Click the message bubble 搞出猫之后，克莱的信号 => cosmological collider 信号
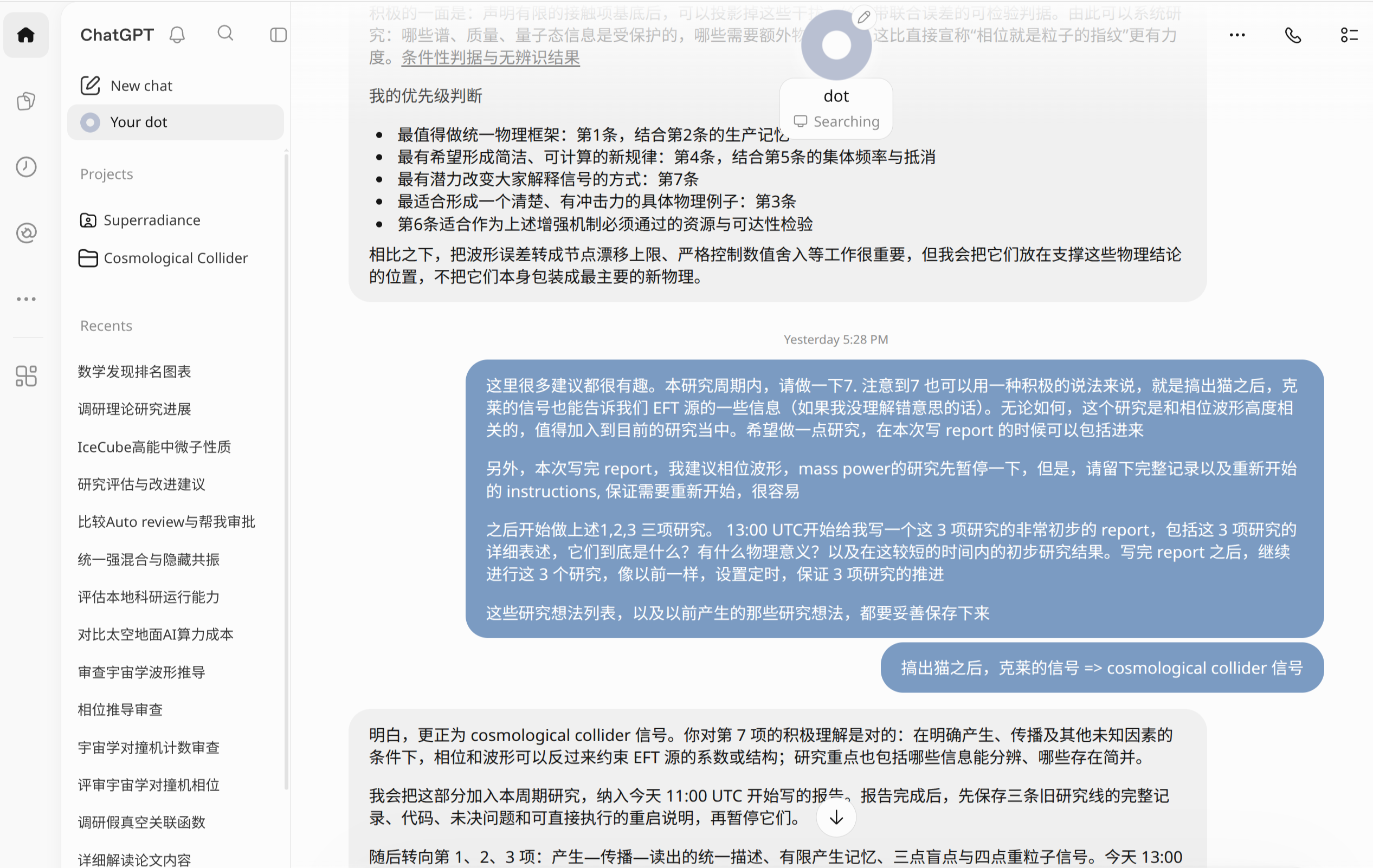Image resolution: width=1373 pixels, height=868 pixels. [1101, 668]
